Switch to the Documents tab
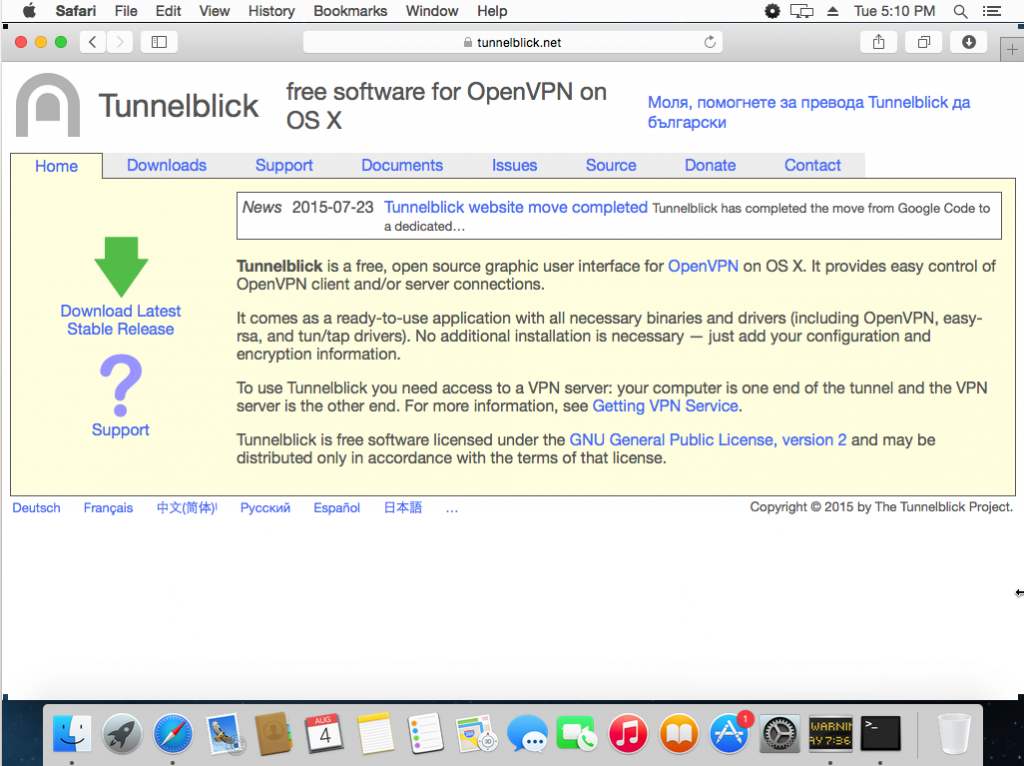This screenshot has height=766, width=1024. 402,165
